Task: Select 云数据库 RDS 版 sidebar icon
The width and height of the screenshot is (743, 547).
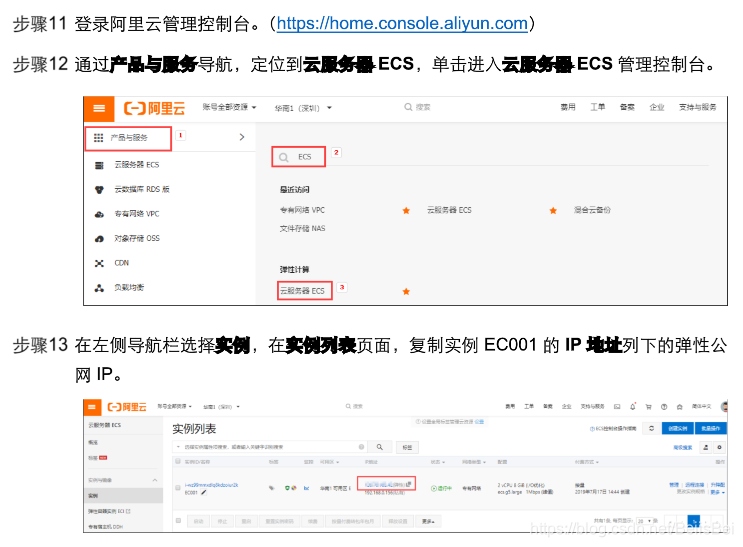Action: (99, 190)
